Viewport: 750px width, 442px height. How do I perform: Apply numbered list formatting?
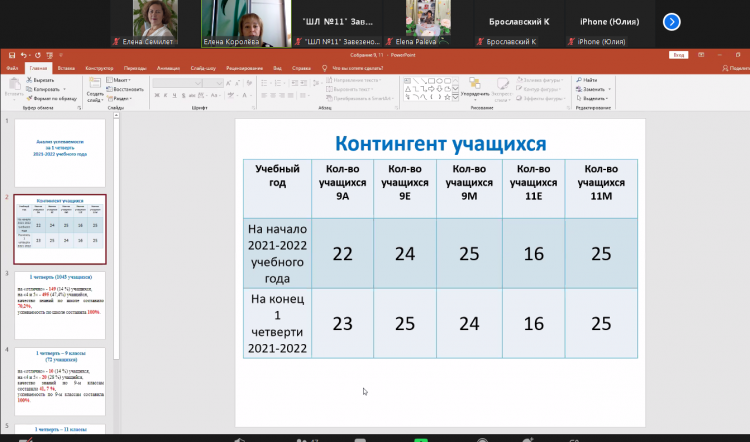click(x=279, y=83)
